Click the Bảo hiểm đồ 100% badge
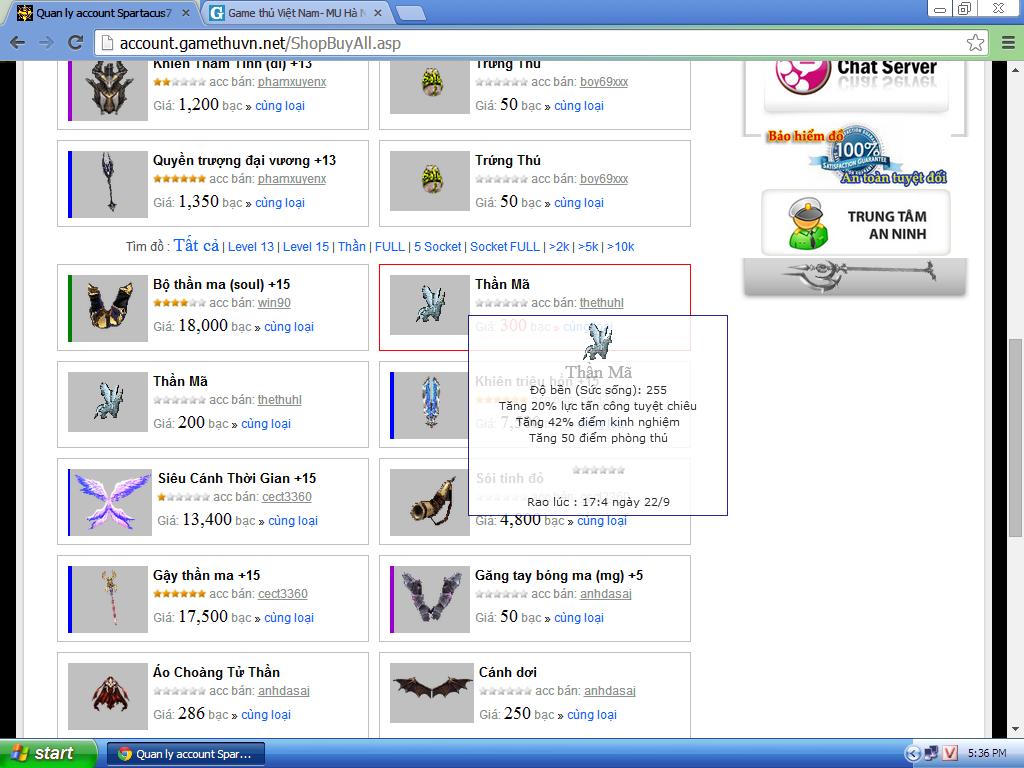Image resolution: width=1024 pixels, height=768 pixels. click(x=856, y=154)
